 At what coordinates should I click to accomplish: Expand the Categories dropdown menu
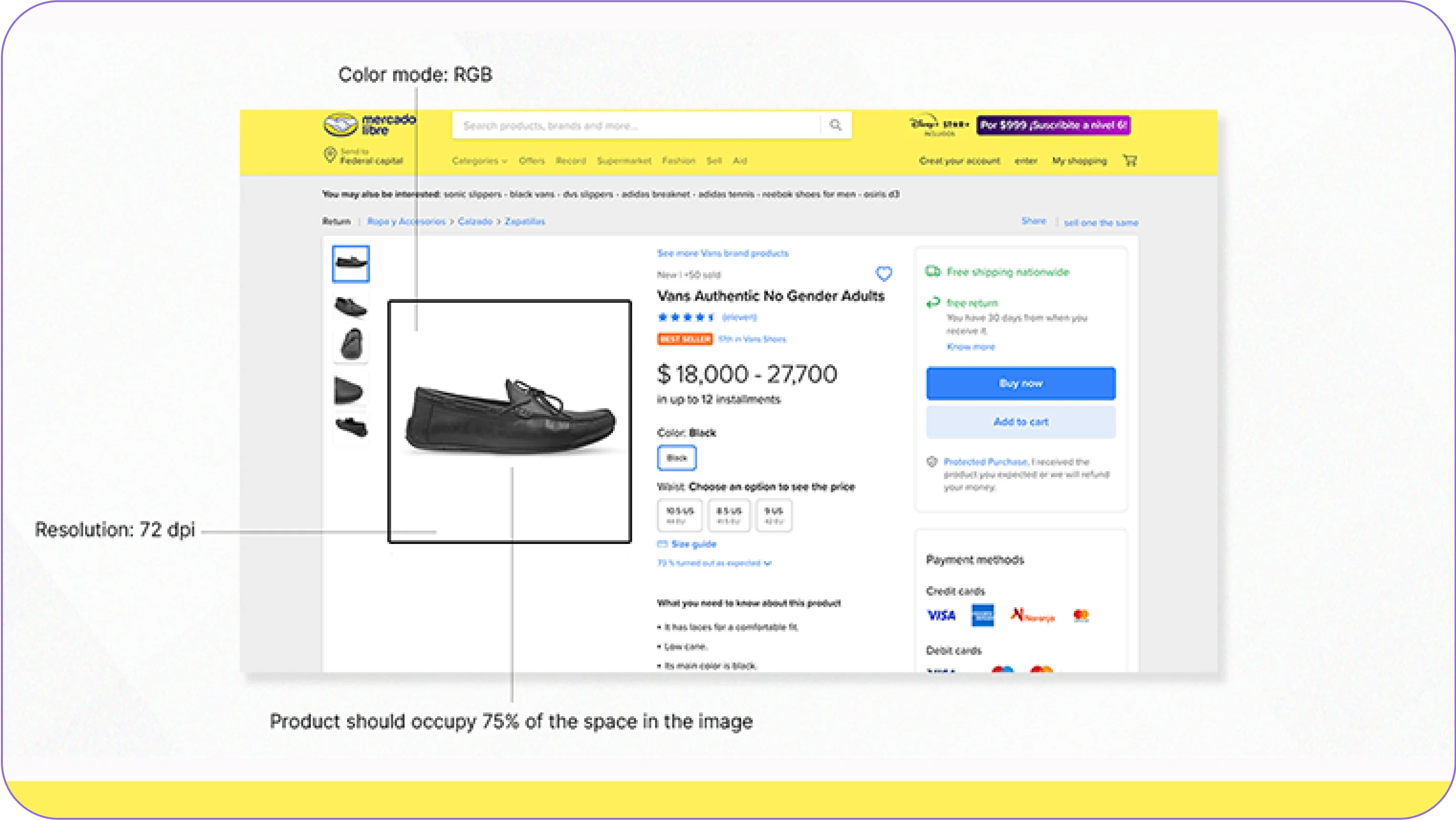(x=479, y=161)
